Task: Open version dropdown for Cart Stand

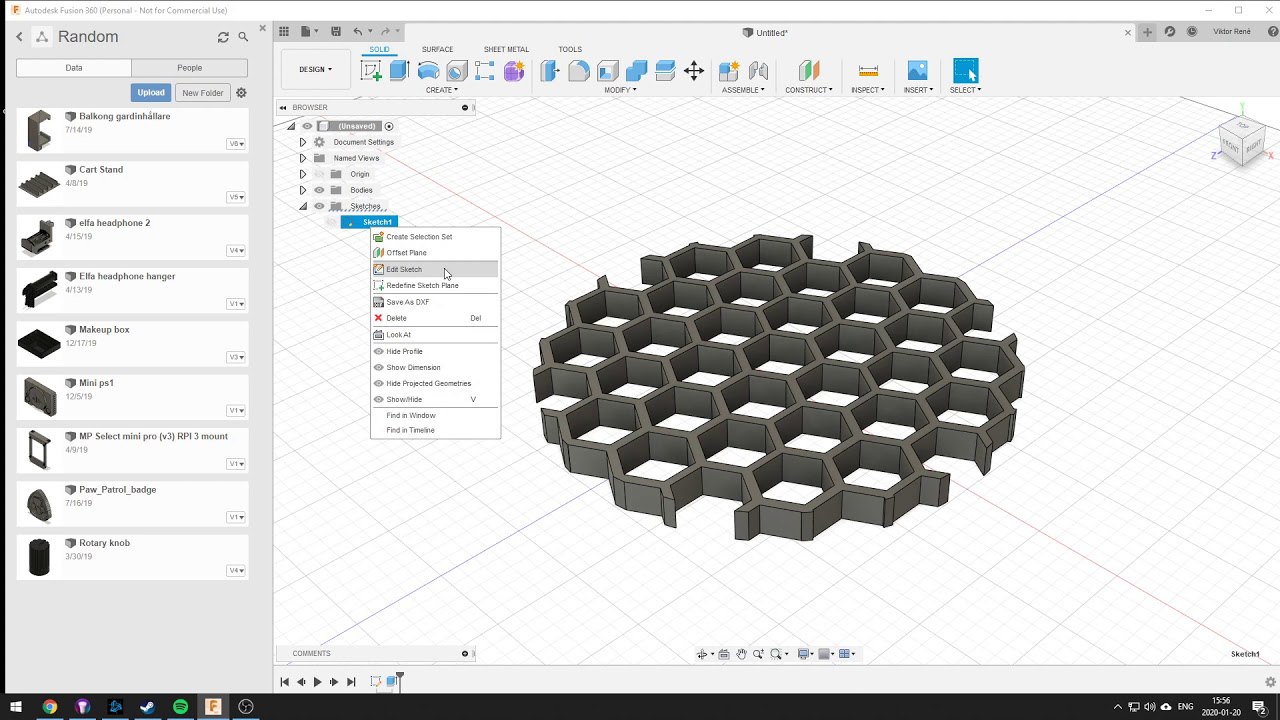Action: point(236,197)
